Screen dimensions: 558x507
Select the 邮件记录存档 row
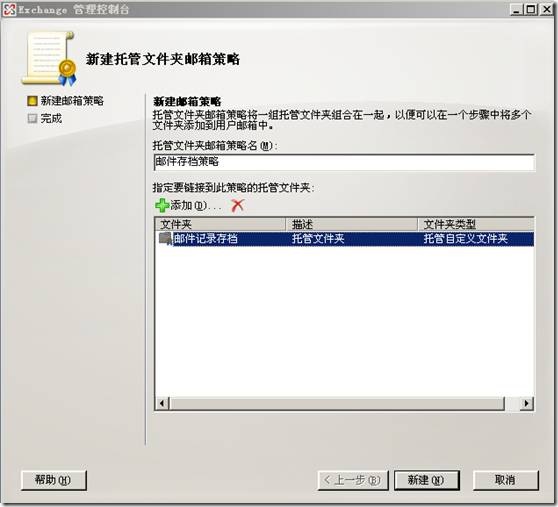344,238
